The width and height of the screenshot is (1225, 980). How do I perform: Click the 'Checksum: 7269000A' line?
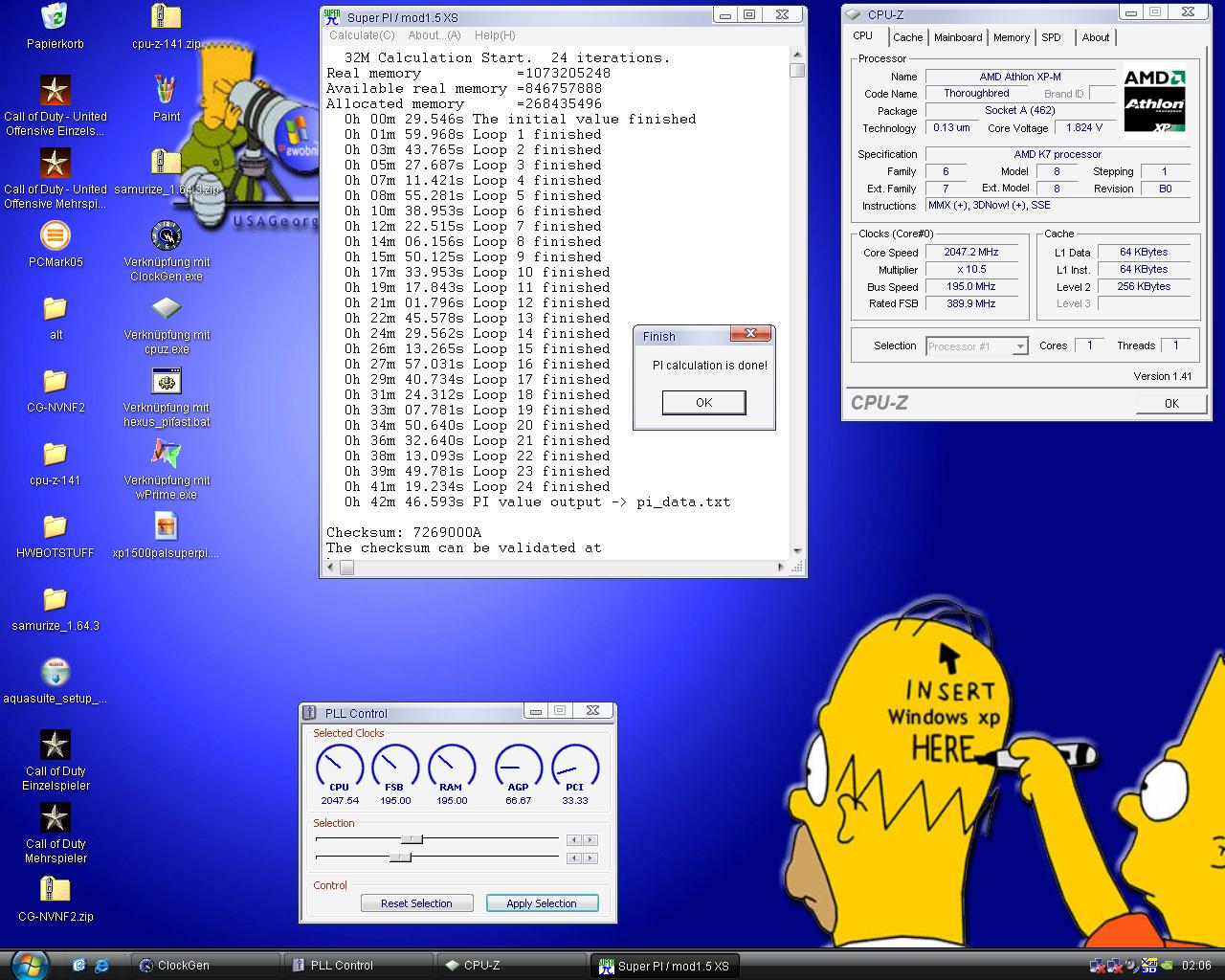(404, 532)
